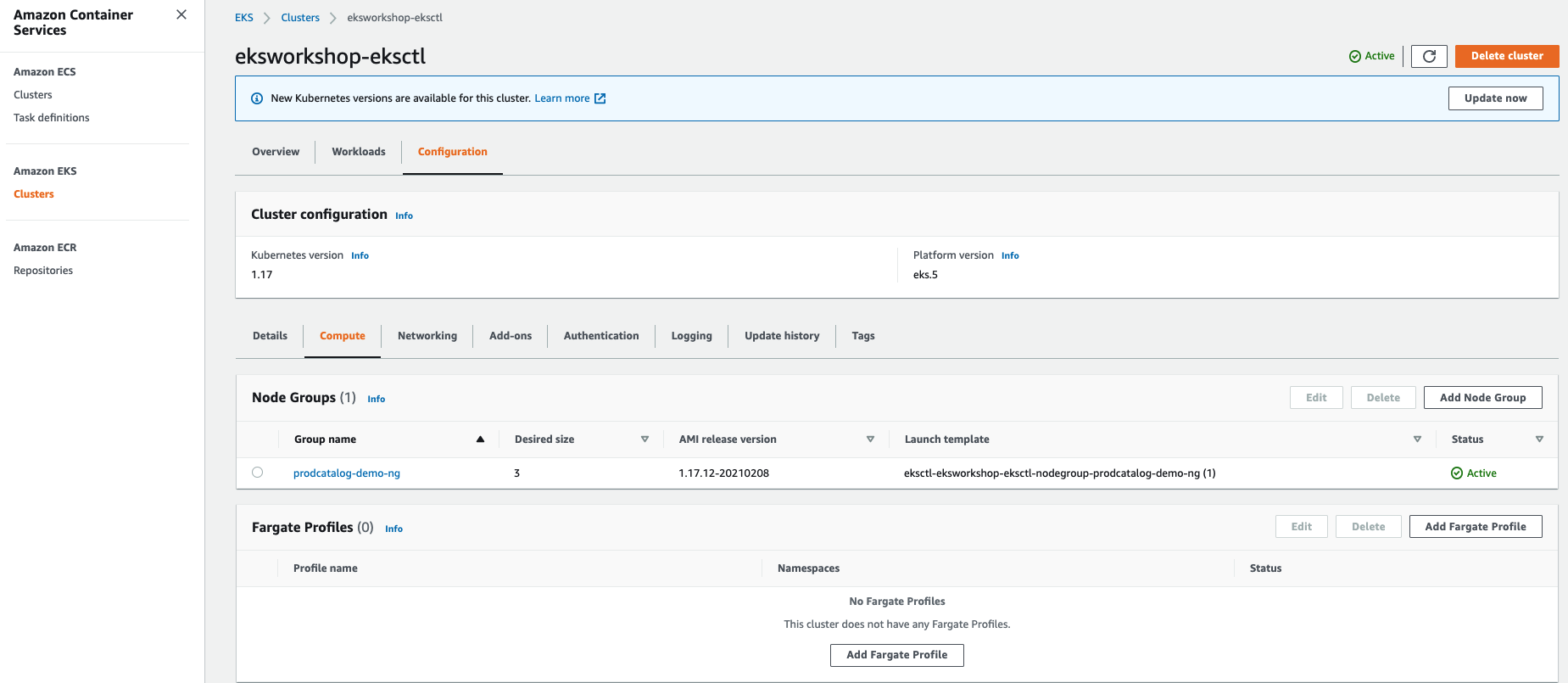
Task: Open the Details sub-tab
Action: (270, 336)
